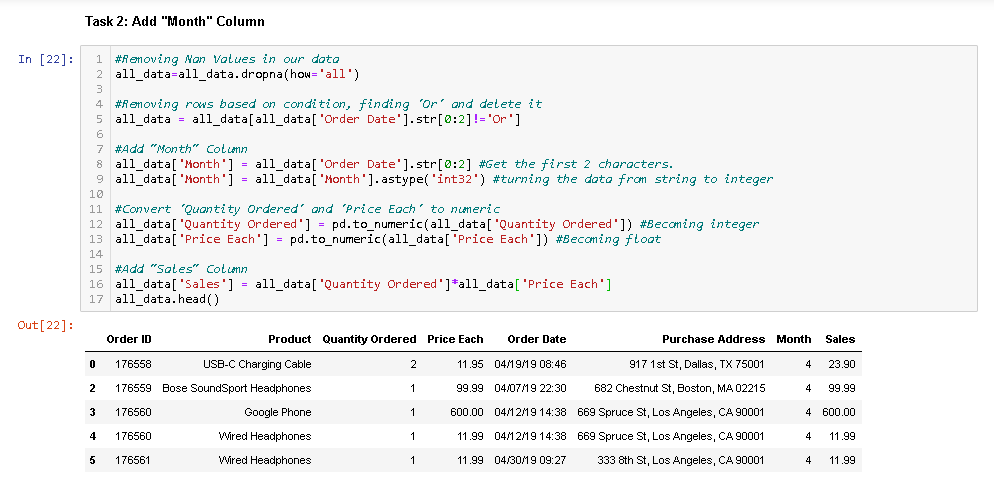
Task: Click row index 2 of the dataframe
Action: click(x=93, y=388)
